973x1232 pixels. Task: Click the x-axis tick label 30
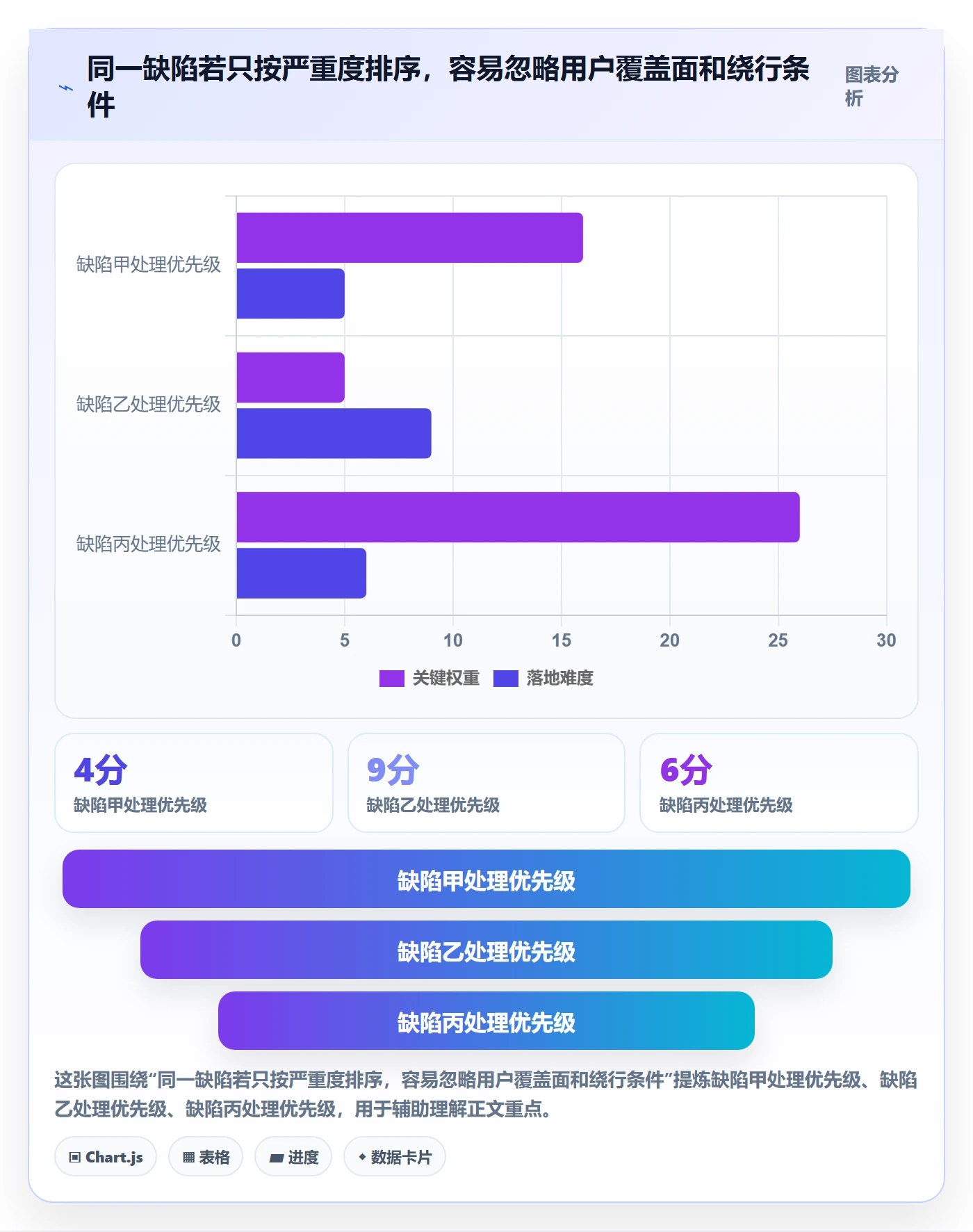(x=886, y=640)
